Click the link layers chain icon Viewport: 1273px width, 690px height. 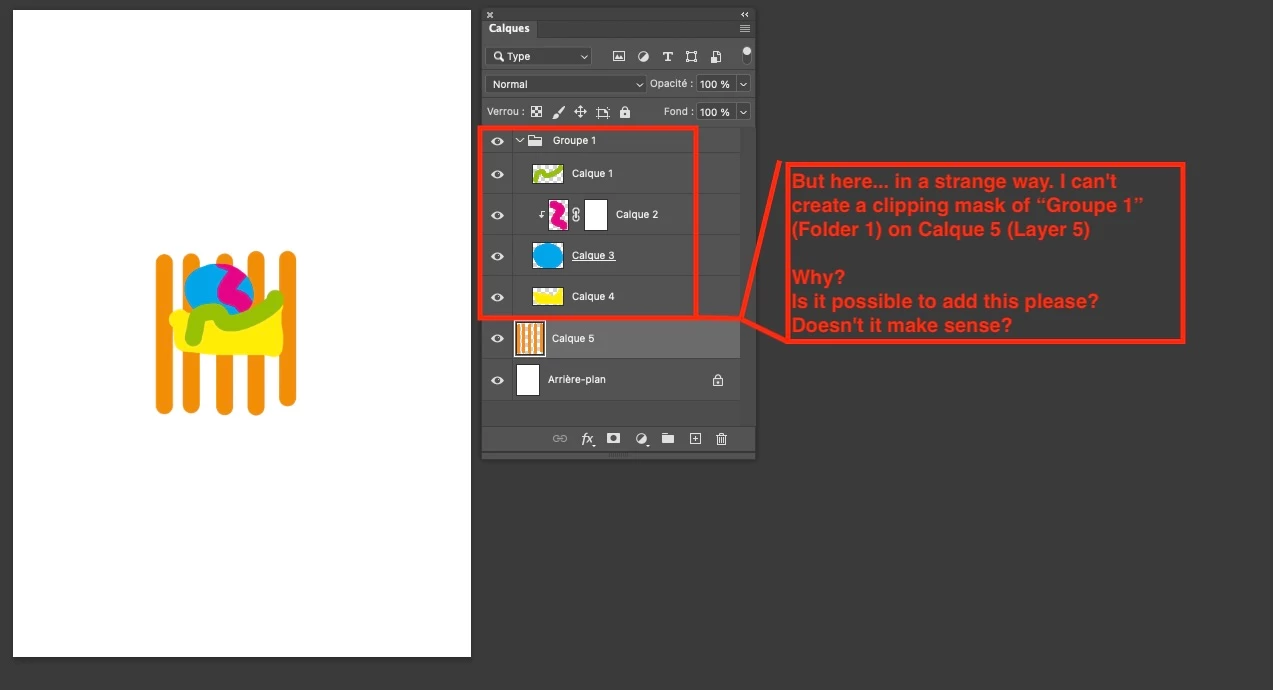(560, 439)
